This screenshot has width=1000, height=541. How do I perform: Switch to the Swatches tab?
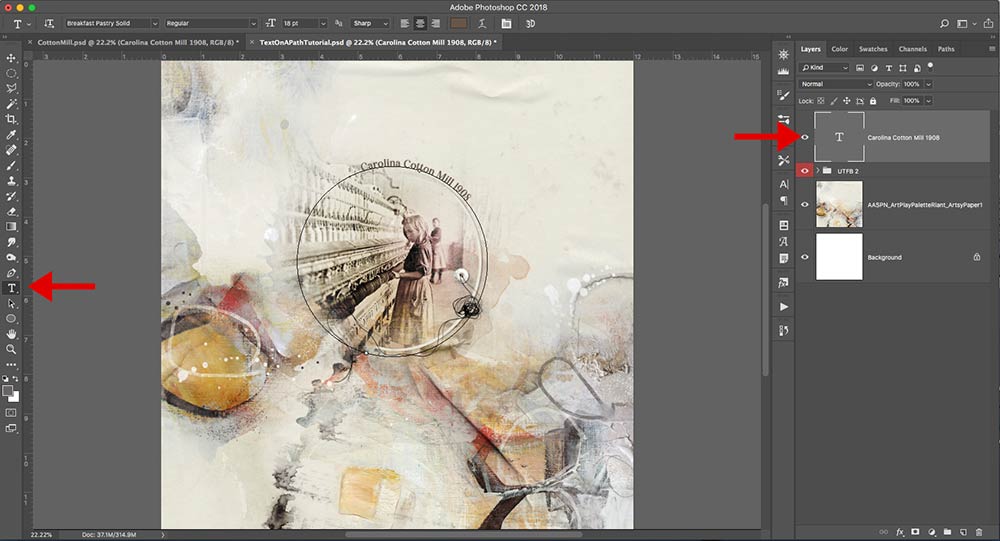[873, 49]
